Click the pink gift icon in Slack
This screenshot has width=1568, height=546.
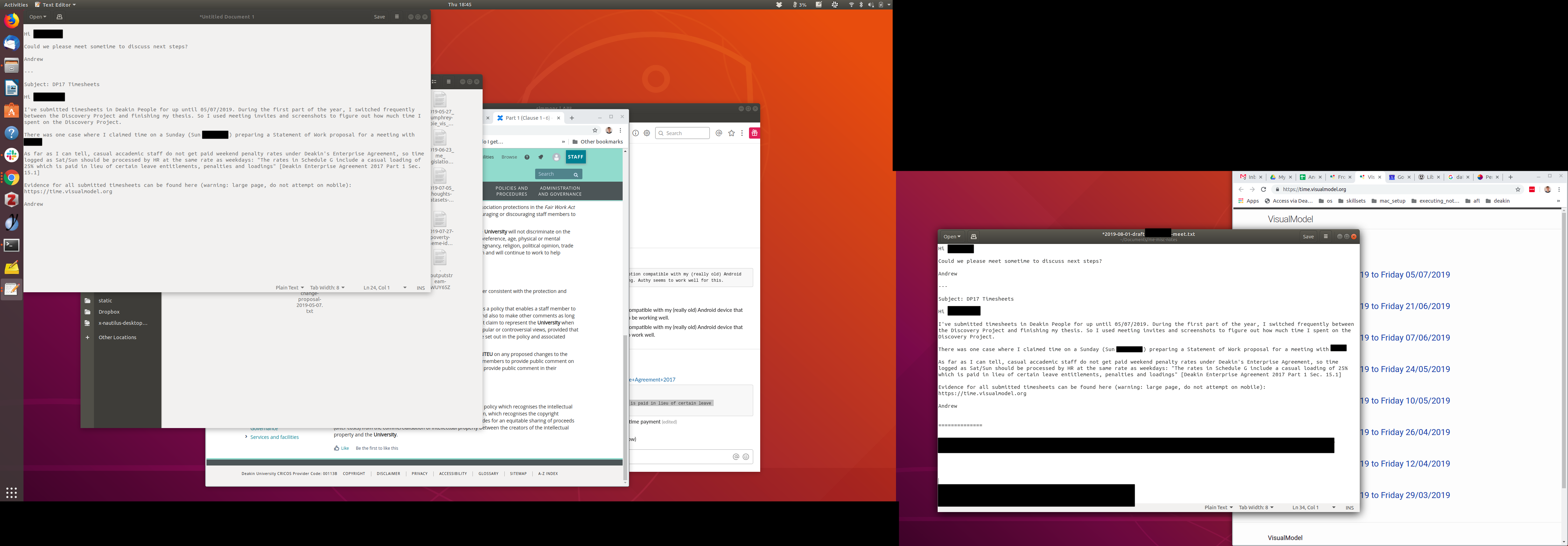[754, 133]
